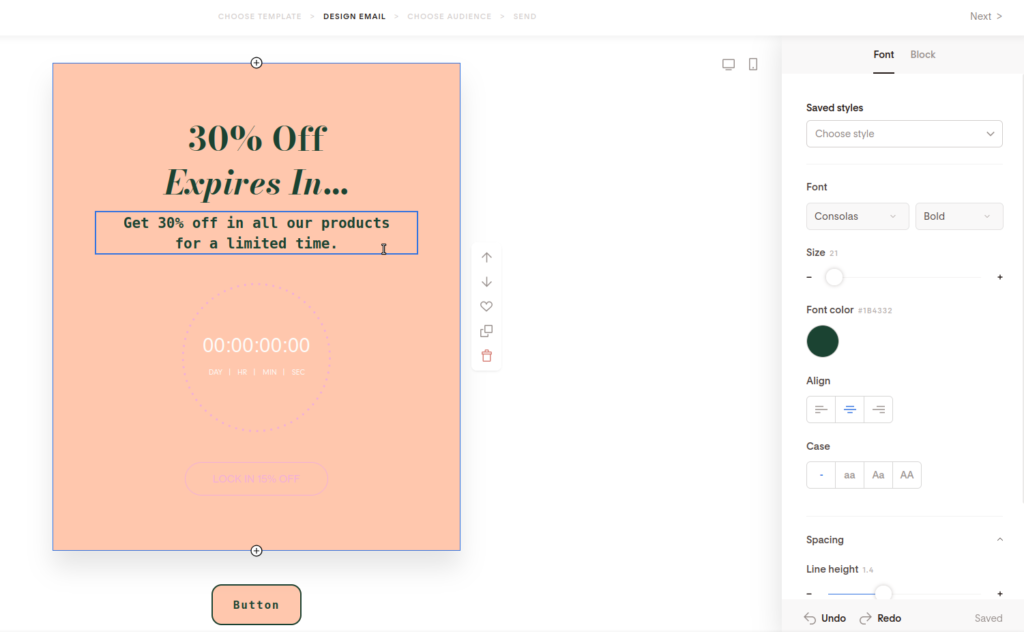The height and width of the screenshot is (632, 1024).
Task: Switch to desktop preview icon
Action: tap(728, 64)
